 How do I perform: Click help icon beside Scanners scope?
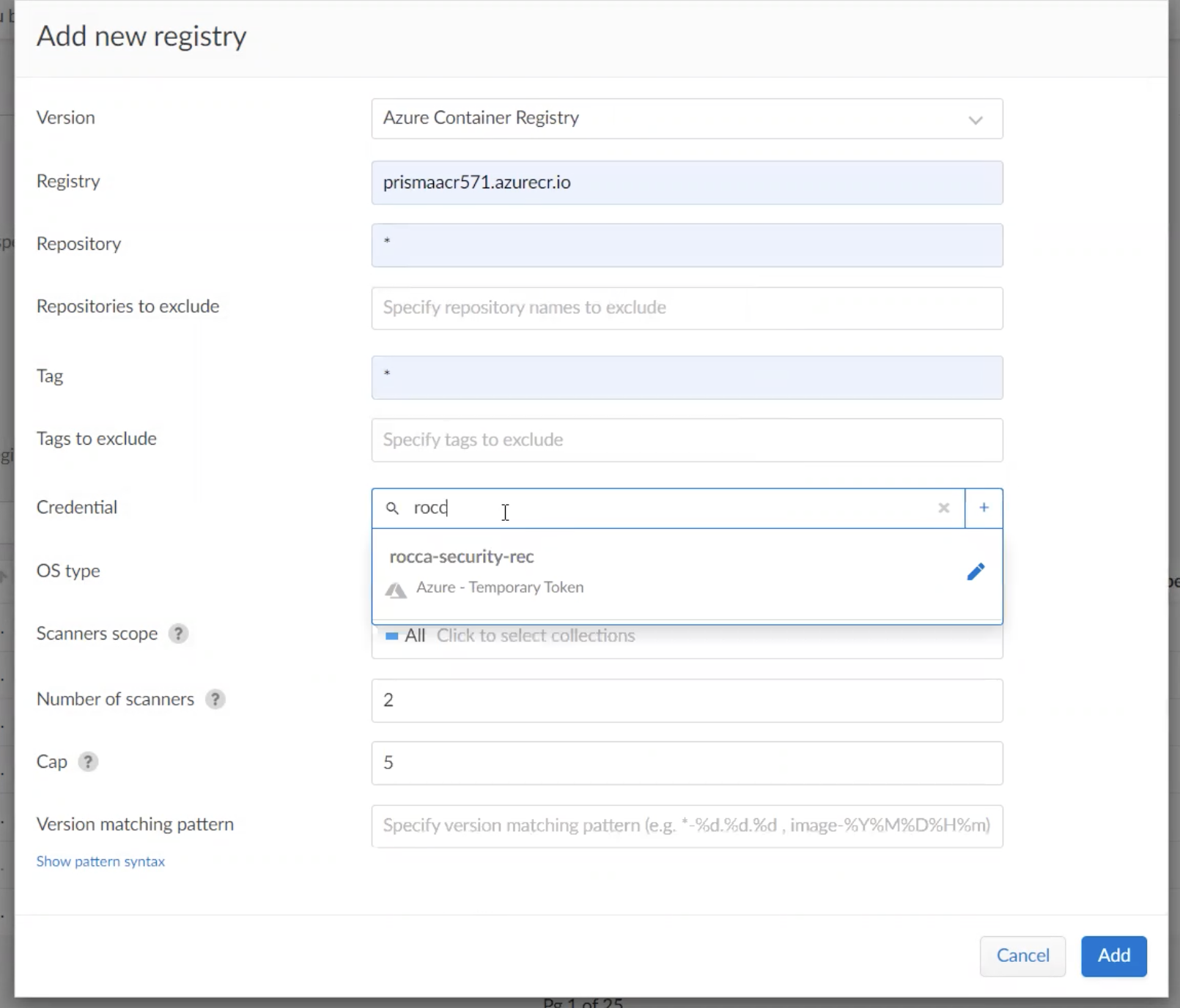coord(178,634)
